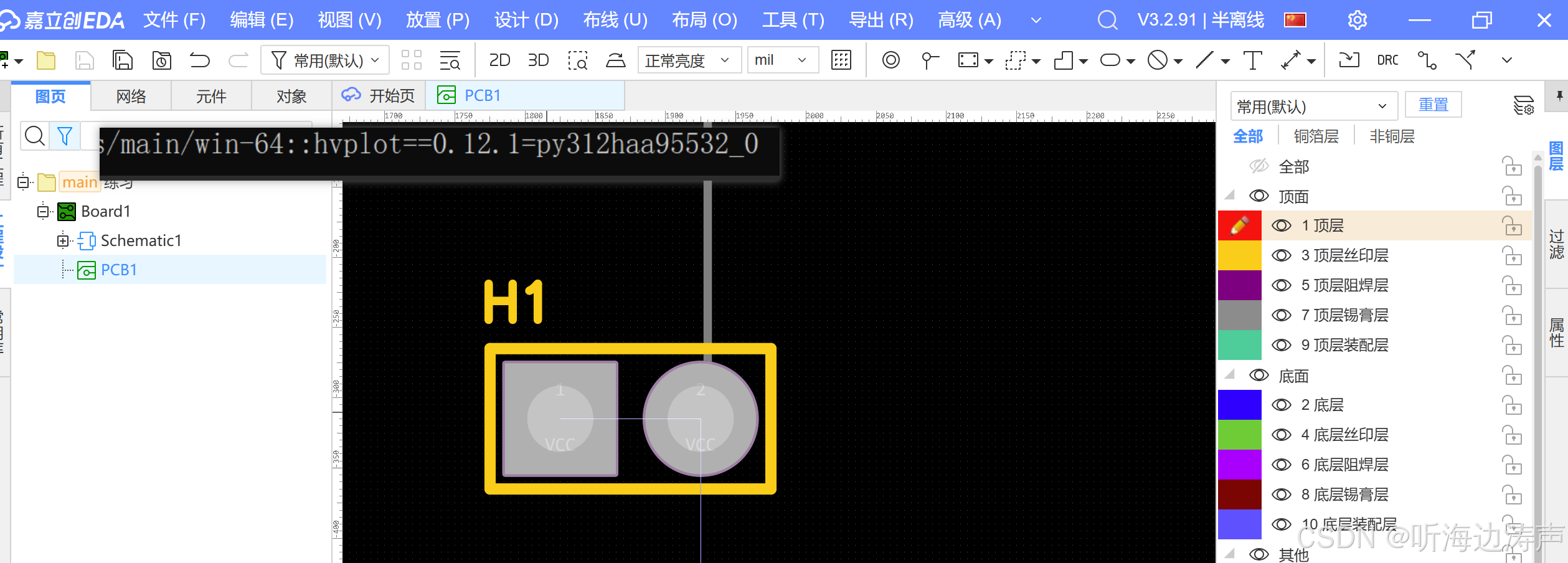
Task: Hide the 5 顶层阻焊层 layer
Action: tap(1282, 285)
